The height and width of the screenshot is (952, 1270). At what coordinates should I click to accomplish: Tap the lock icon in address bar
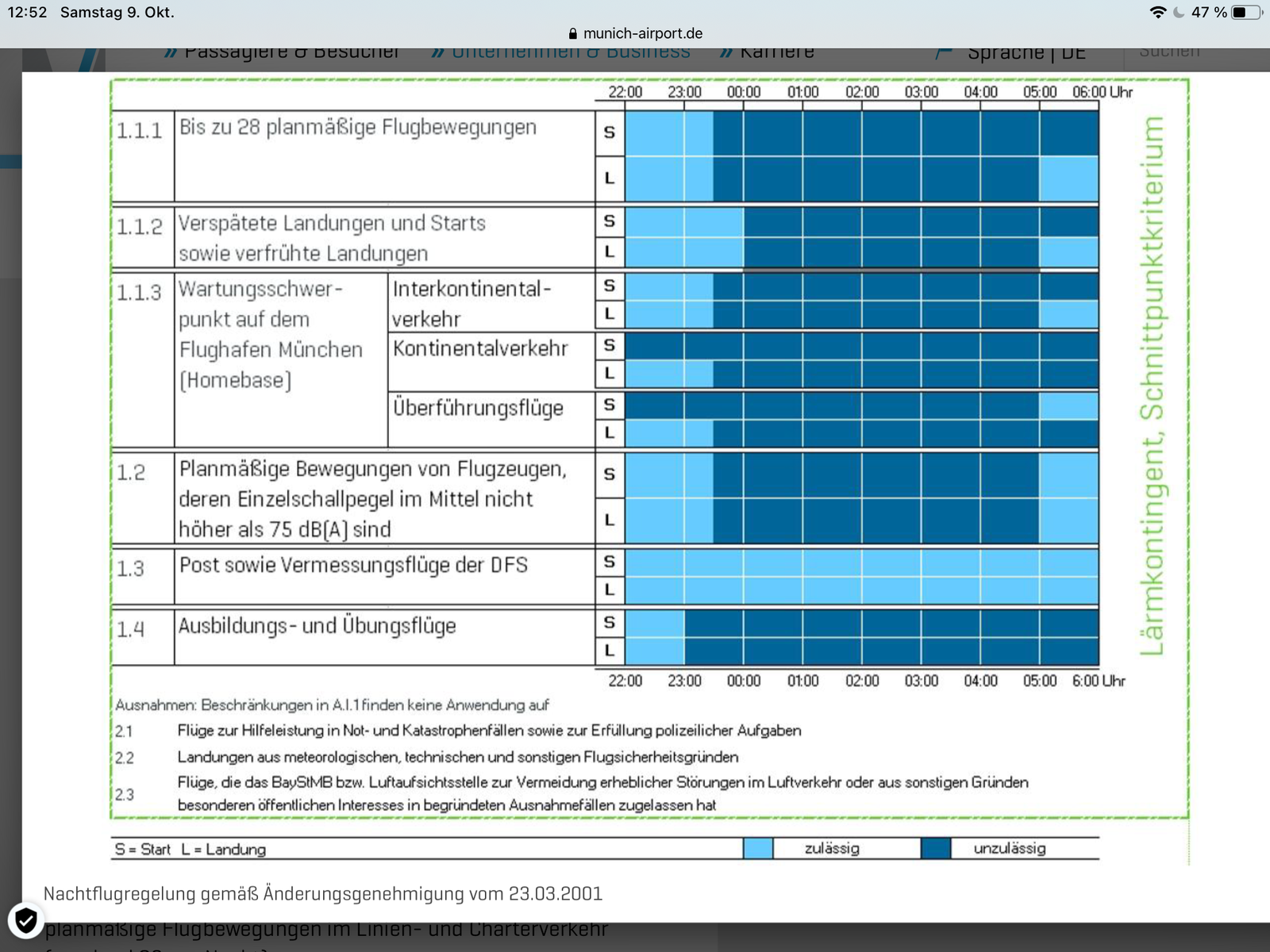tap(572, 34)
